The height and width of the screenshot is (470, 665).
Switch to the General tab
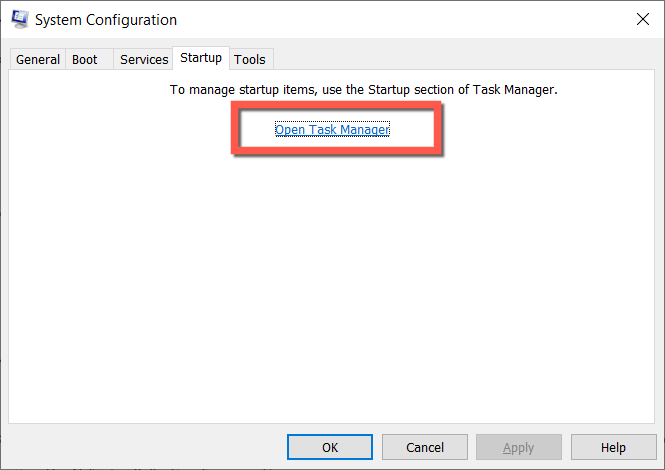[x=38, y=60]
